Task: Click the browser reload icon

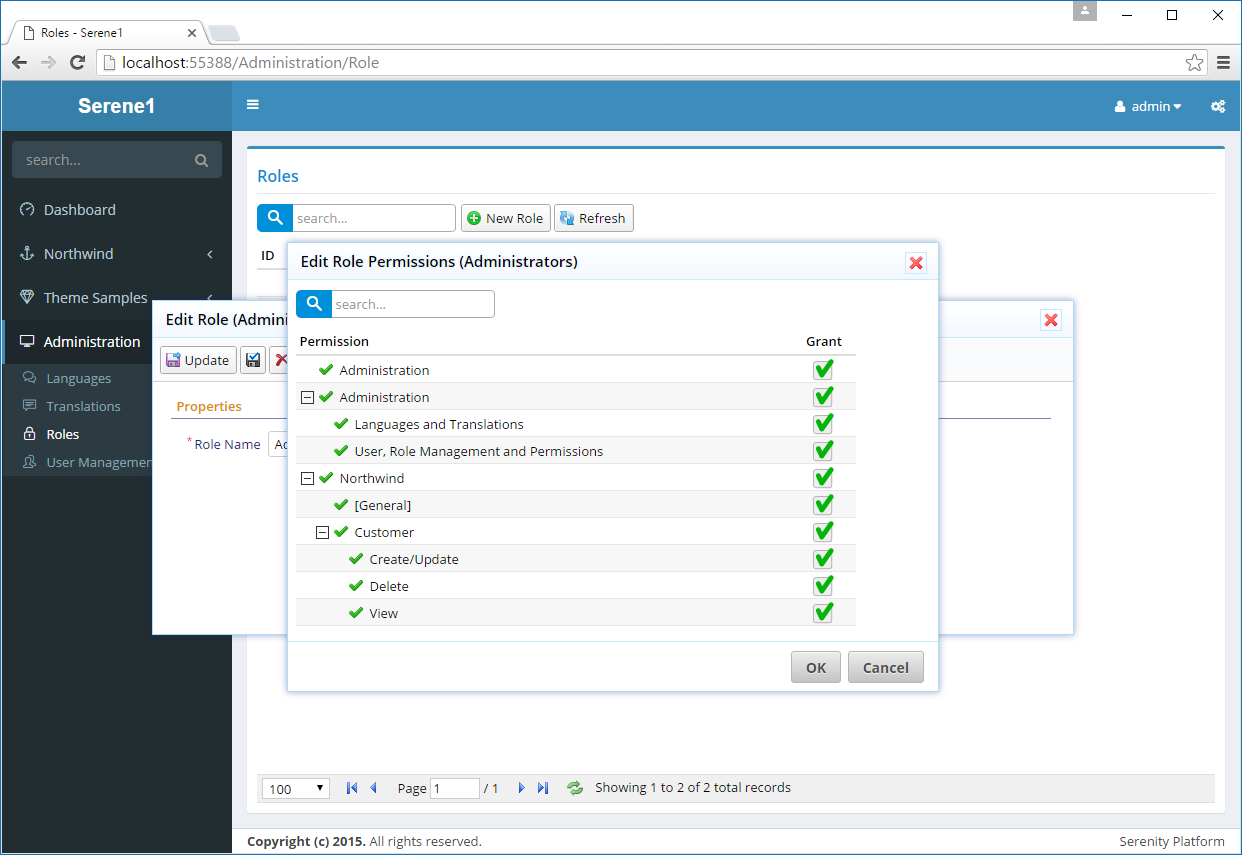Action: (77, 63)
